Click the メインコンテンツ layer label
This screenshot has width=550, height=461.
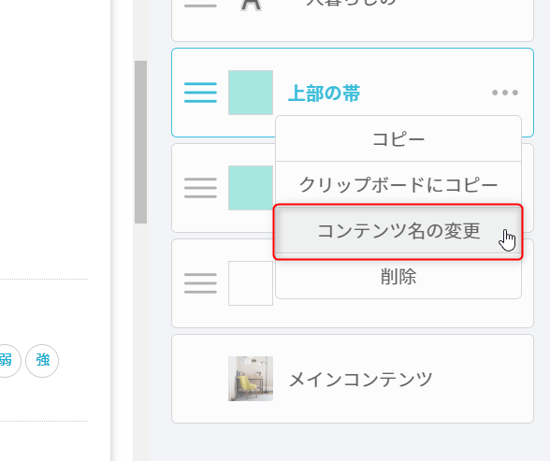pos(360,379)
